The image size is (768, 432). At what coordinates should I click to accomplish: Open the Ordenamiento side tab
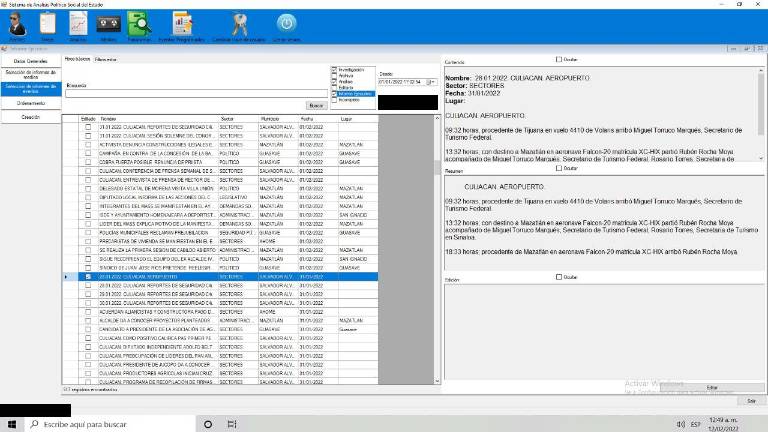tap(30, 103)
